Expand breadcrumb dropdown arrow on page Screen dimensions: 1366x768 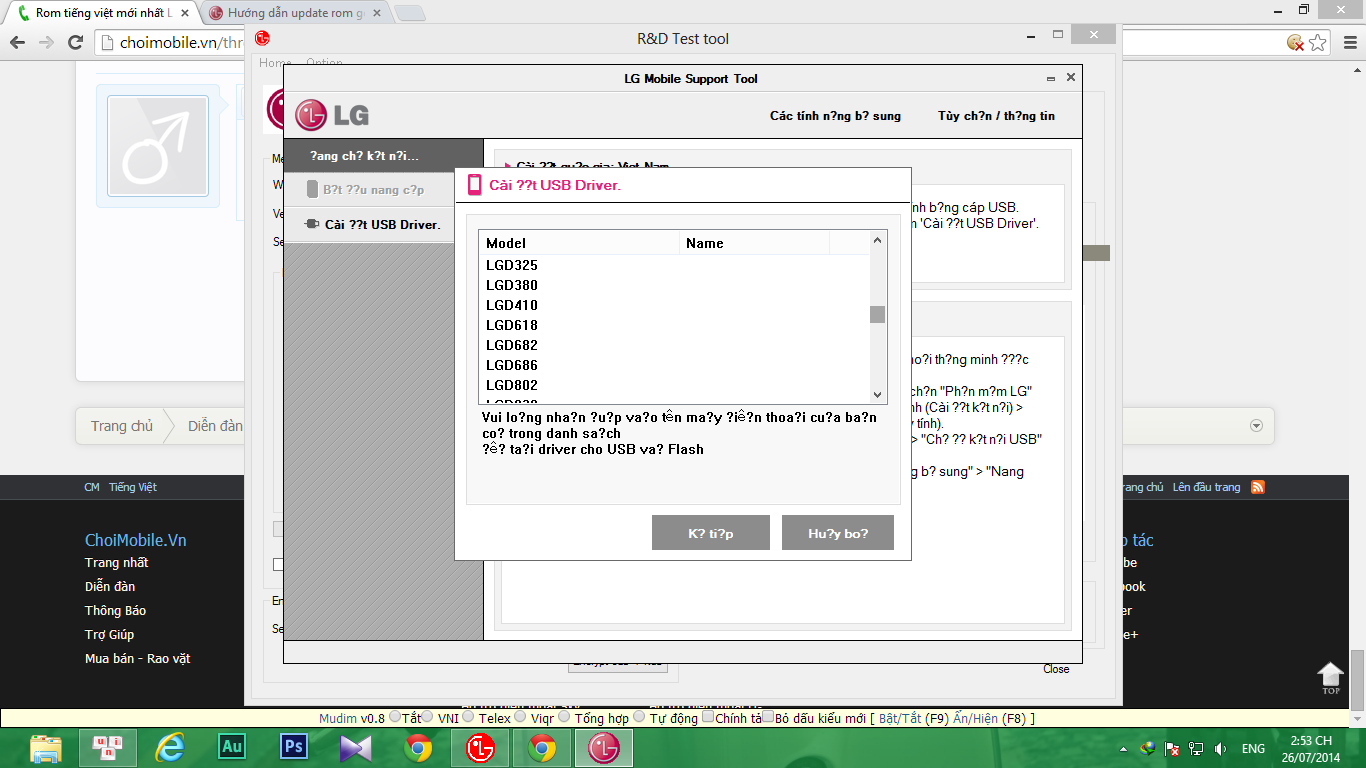1256,426
